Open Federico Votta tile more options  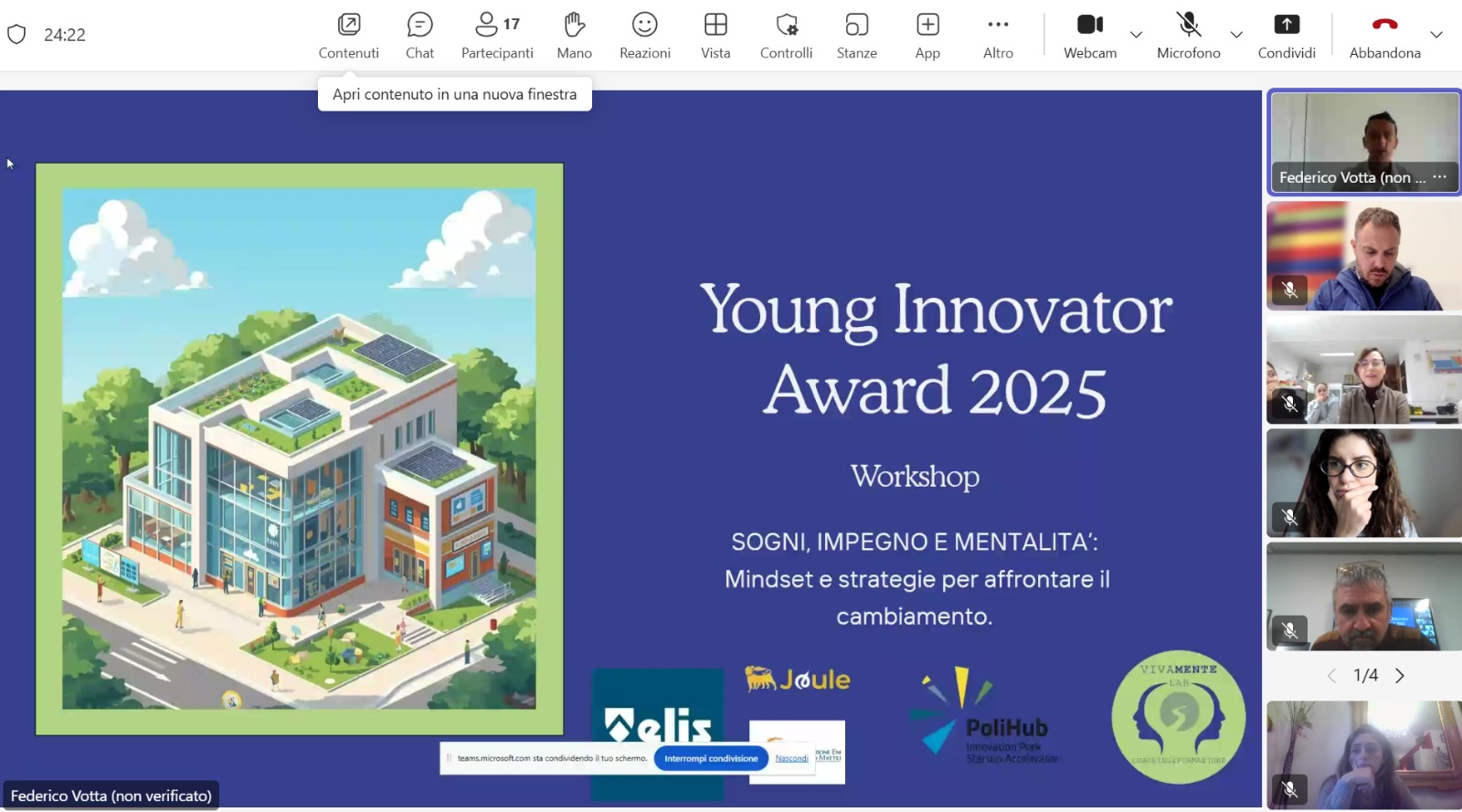point(1440,177)
